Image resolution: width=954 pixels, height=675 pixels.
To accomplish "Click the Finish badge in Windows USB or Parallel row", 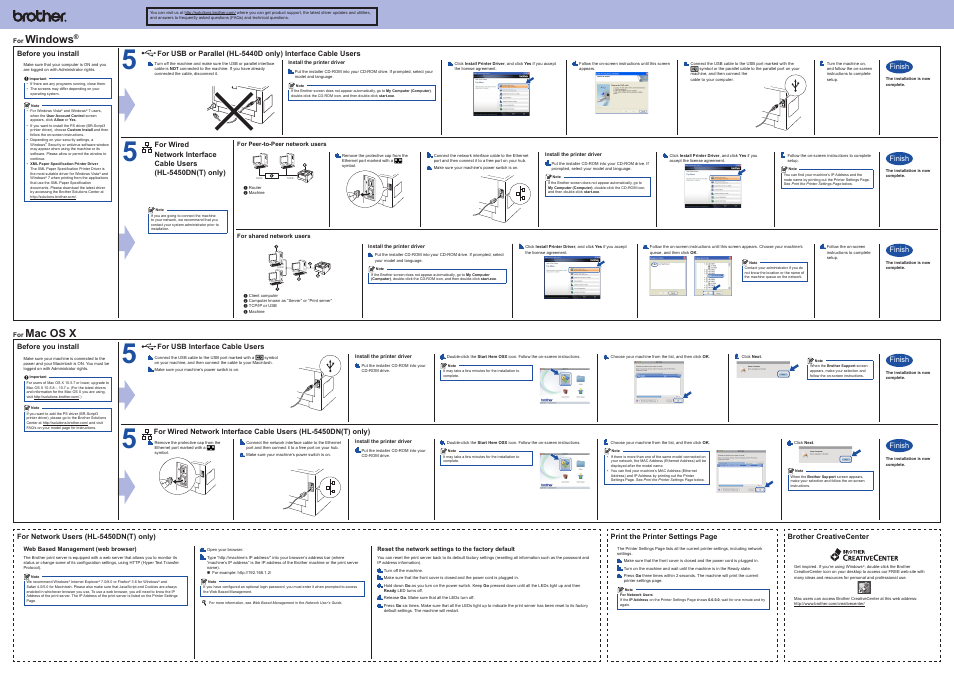I will (x=899, y=67).
